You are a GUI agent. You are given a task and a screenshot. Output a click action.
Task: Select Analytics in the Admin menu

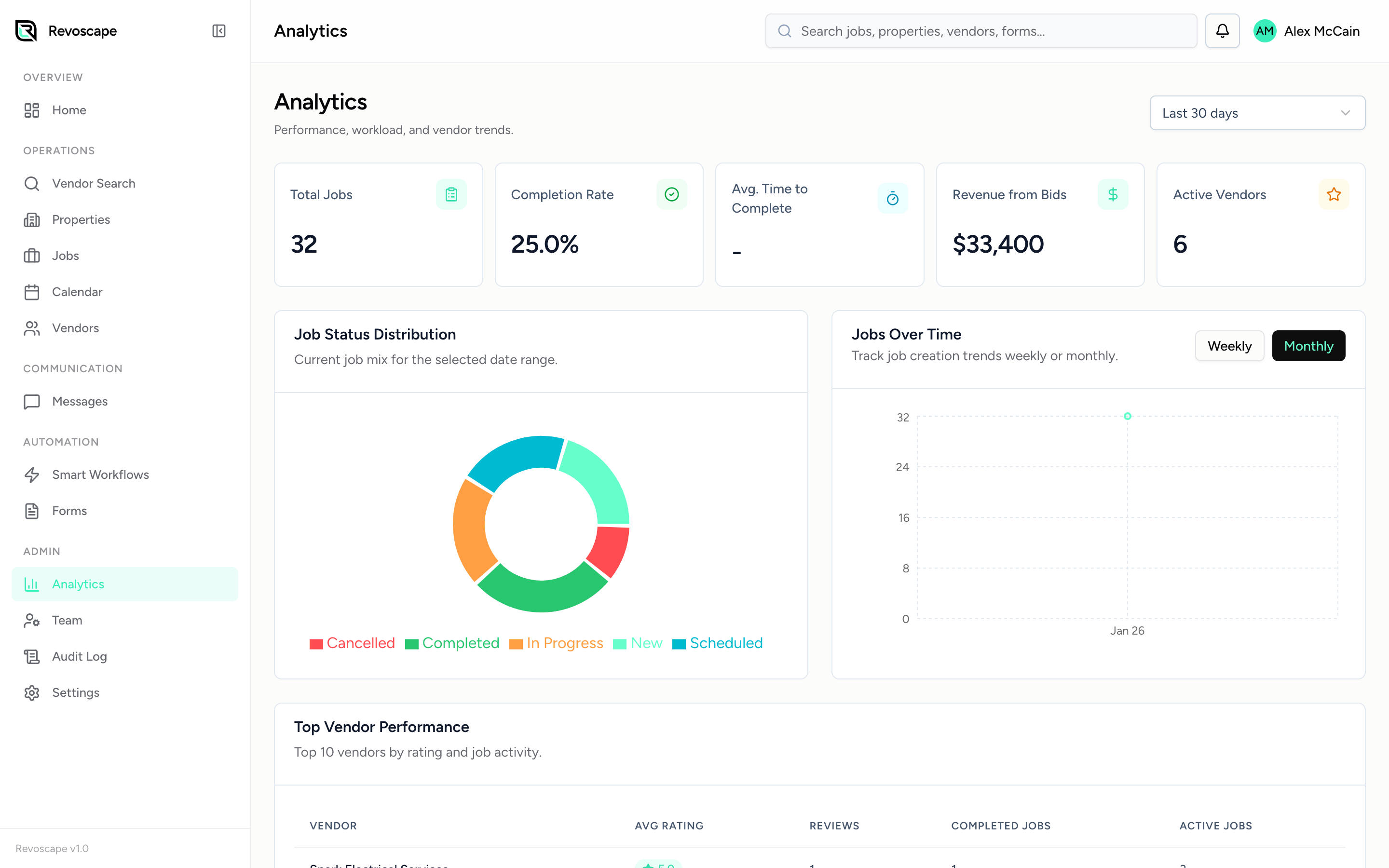tap(78, 584)
